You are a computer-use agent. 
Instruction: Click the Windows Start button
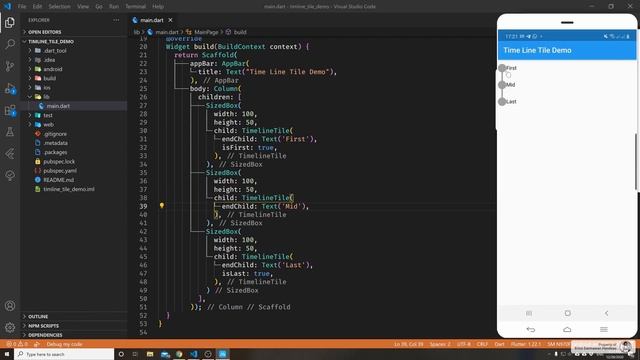click(x=7, y=354)
